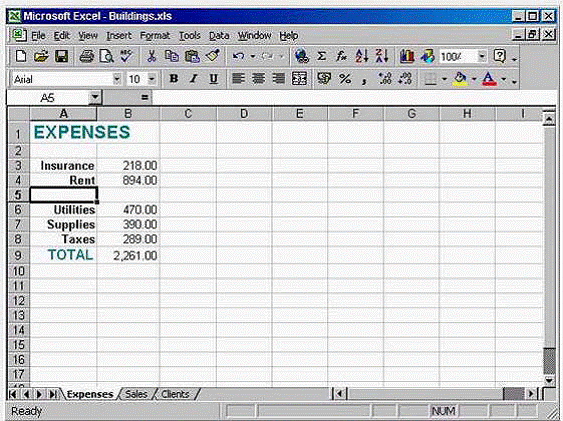Click the Save floppy disk icon
Image resolution: width=563 pixels, height=421 pixels.
coord(61,56)
